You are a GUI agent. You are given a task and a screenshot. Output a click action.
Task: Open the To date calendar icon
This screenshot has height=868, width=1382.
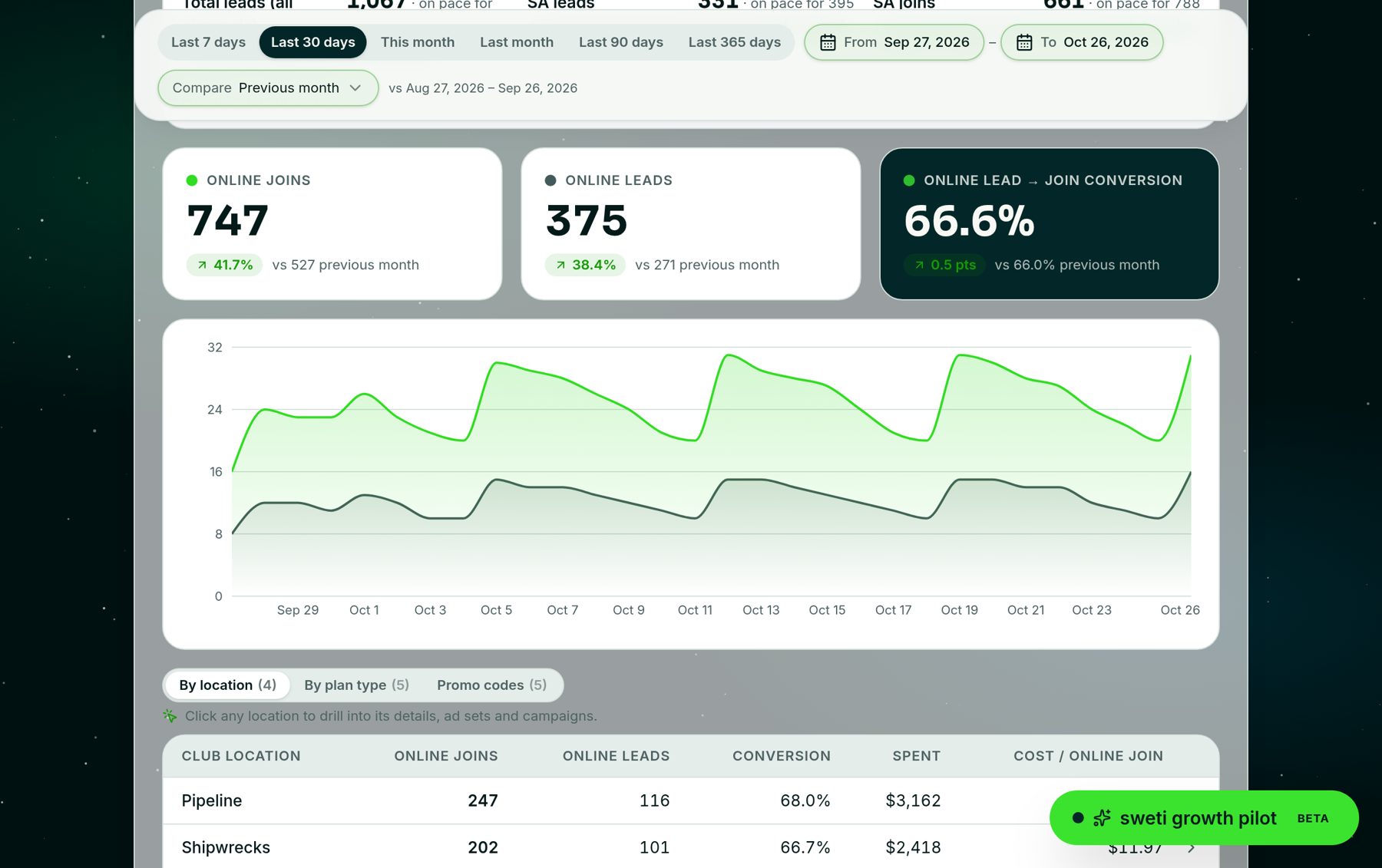(1024, 42)
